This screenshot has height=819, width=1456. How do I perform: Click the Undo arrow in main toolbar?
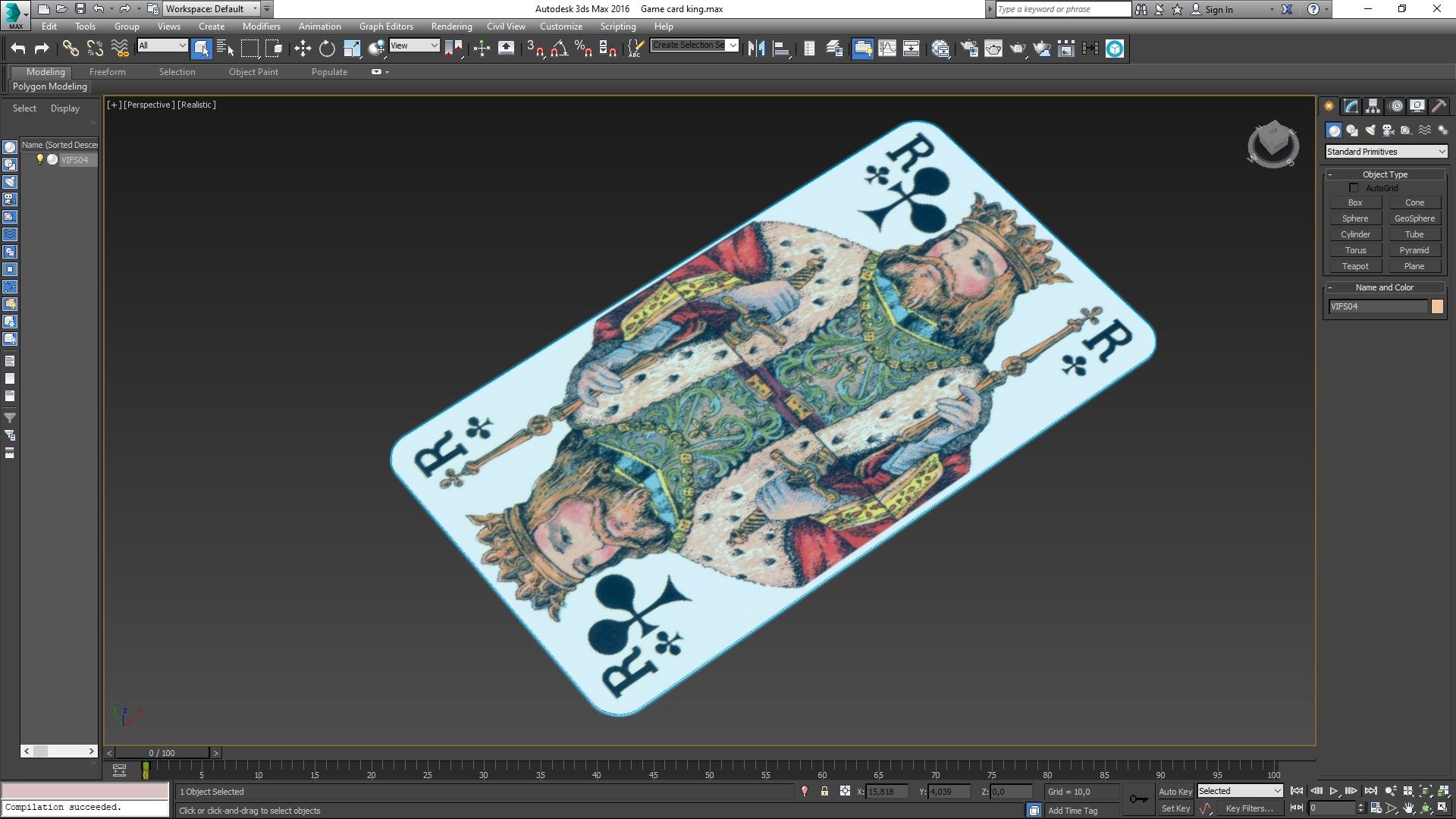[18, 49]
